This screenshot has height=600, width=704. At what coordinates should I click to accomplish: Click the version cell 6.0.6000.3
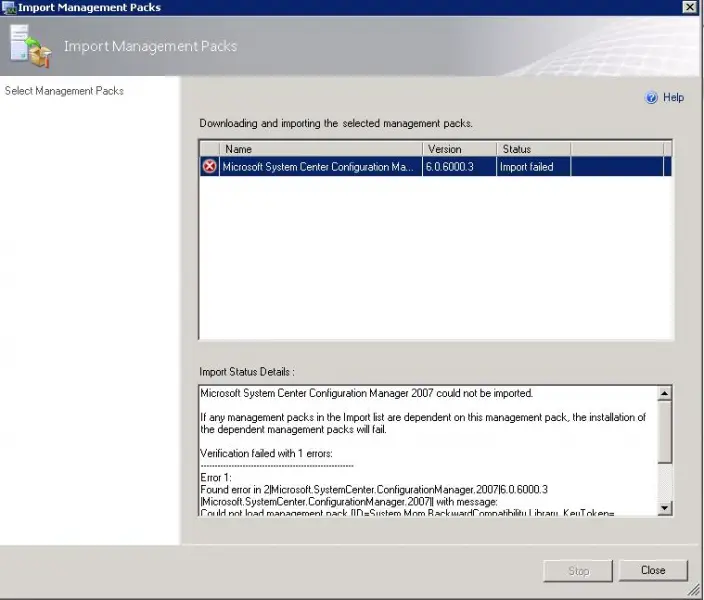[x=449, y=167]
